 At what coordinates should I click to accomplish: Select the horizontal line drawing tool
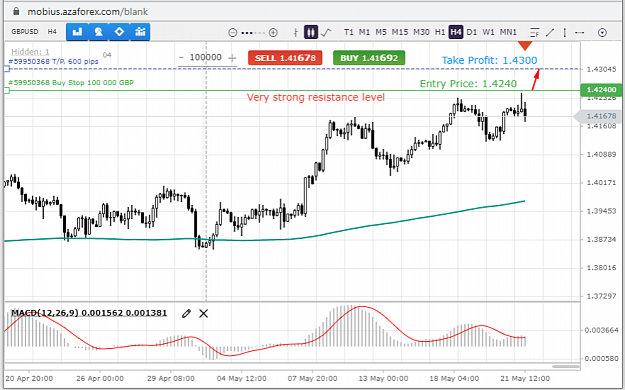[580, 32]
